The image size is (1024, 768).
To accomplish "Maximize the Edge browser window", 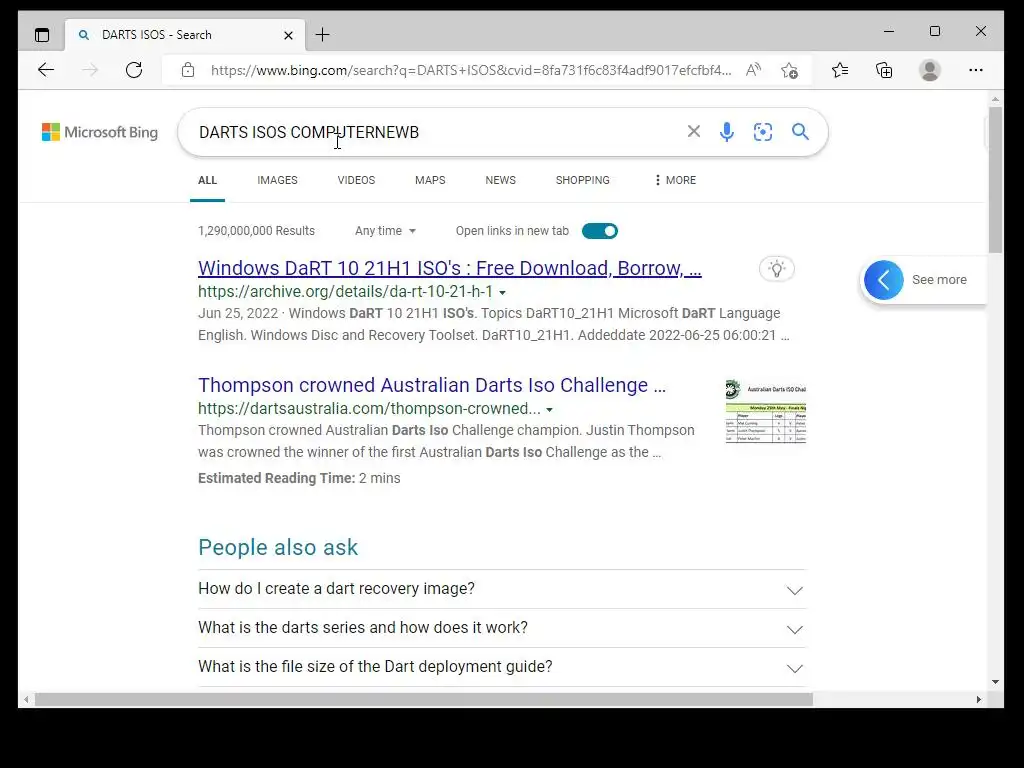I will click(x=935, y=31).
